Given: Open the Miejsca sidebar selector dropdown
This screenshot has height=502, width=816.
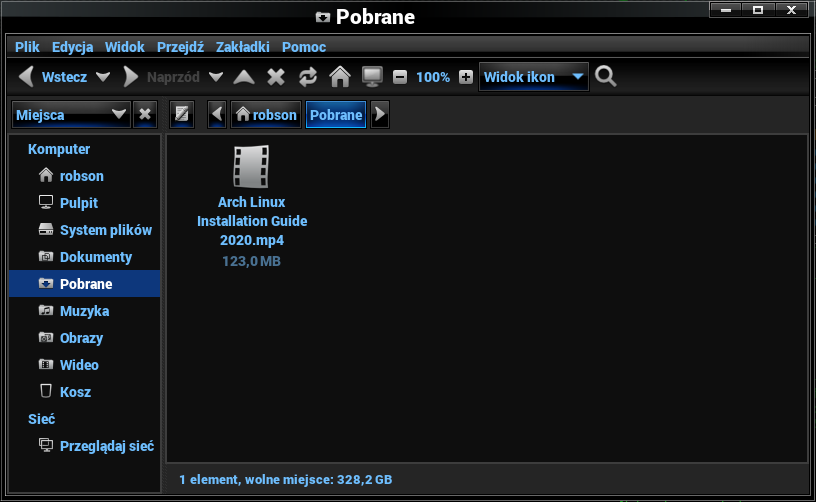Looking at the screenshot, I should point(70,114).
